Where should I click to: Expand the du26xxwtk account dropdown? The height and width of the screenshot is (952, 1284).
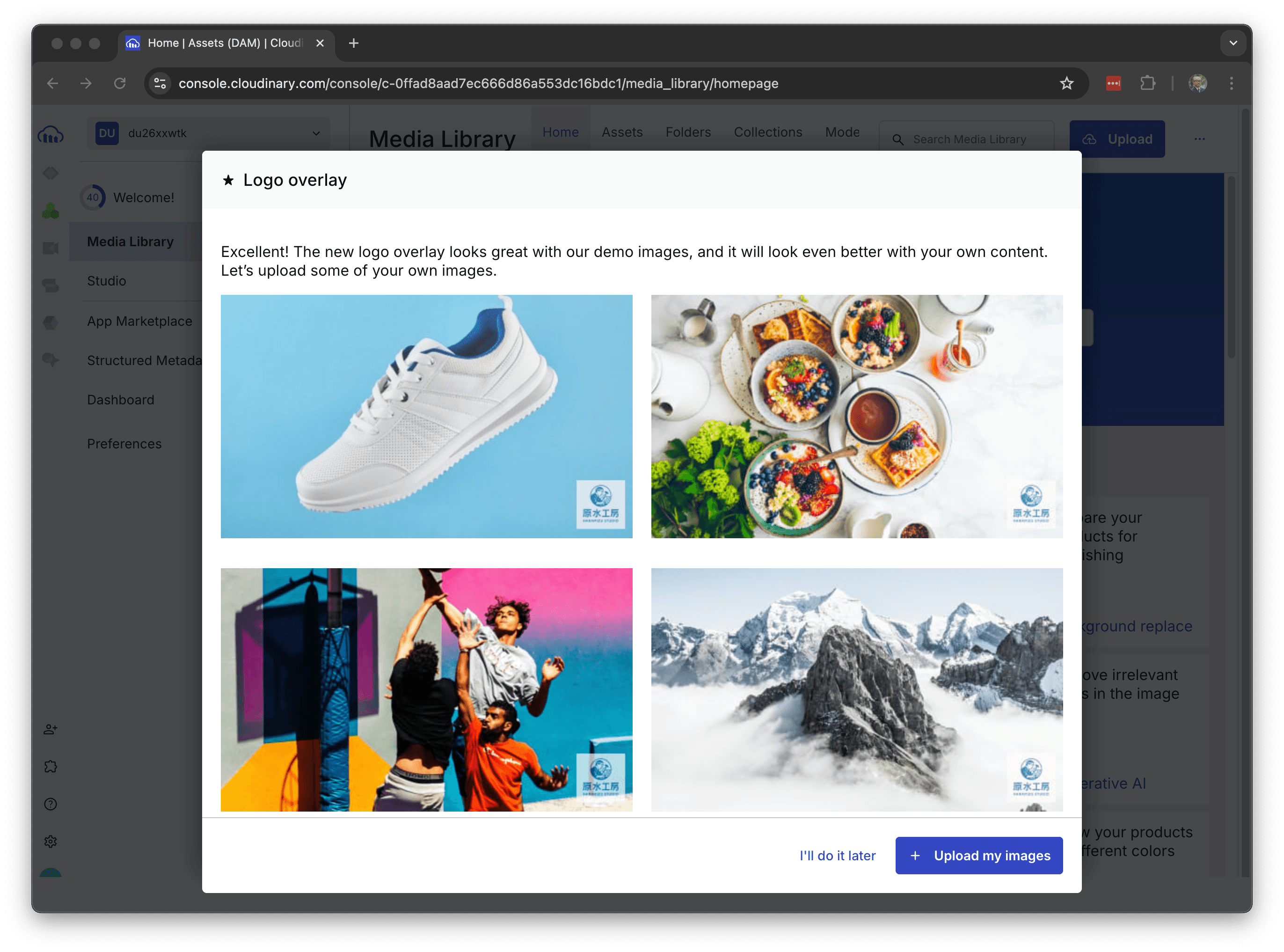[x=316, y=133]
